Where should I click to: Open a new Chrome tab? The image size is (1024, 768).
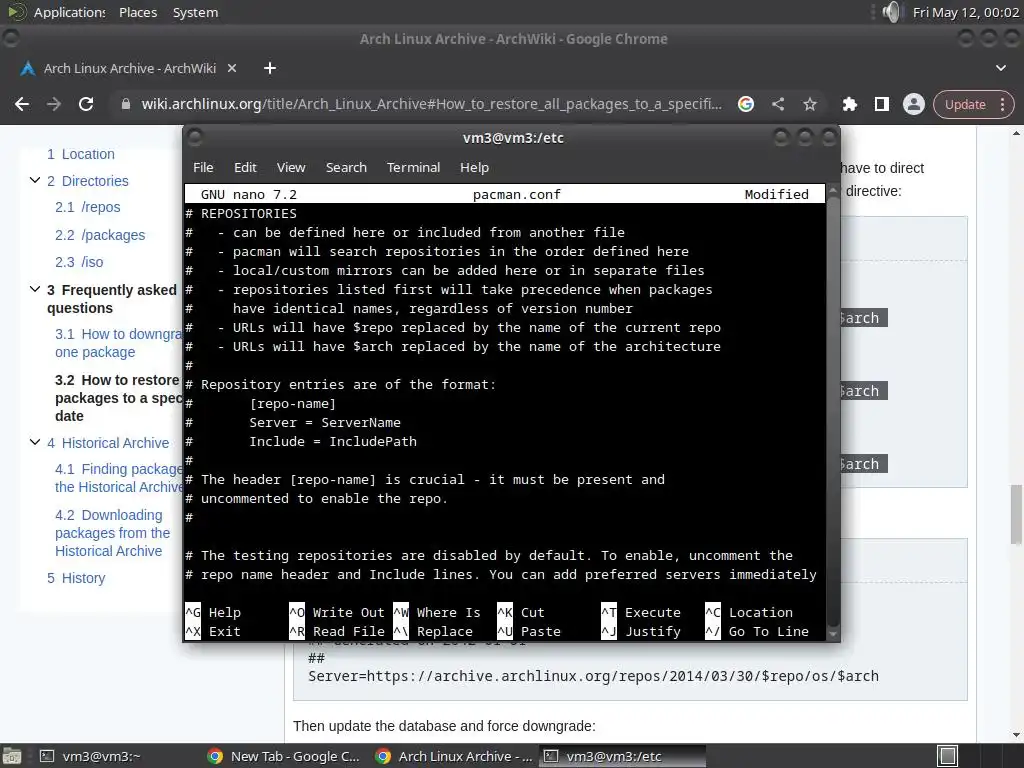click(x=270, y=68)
